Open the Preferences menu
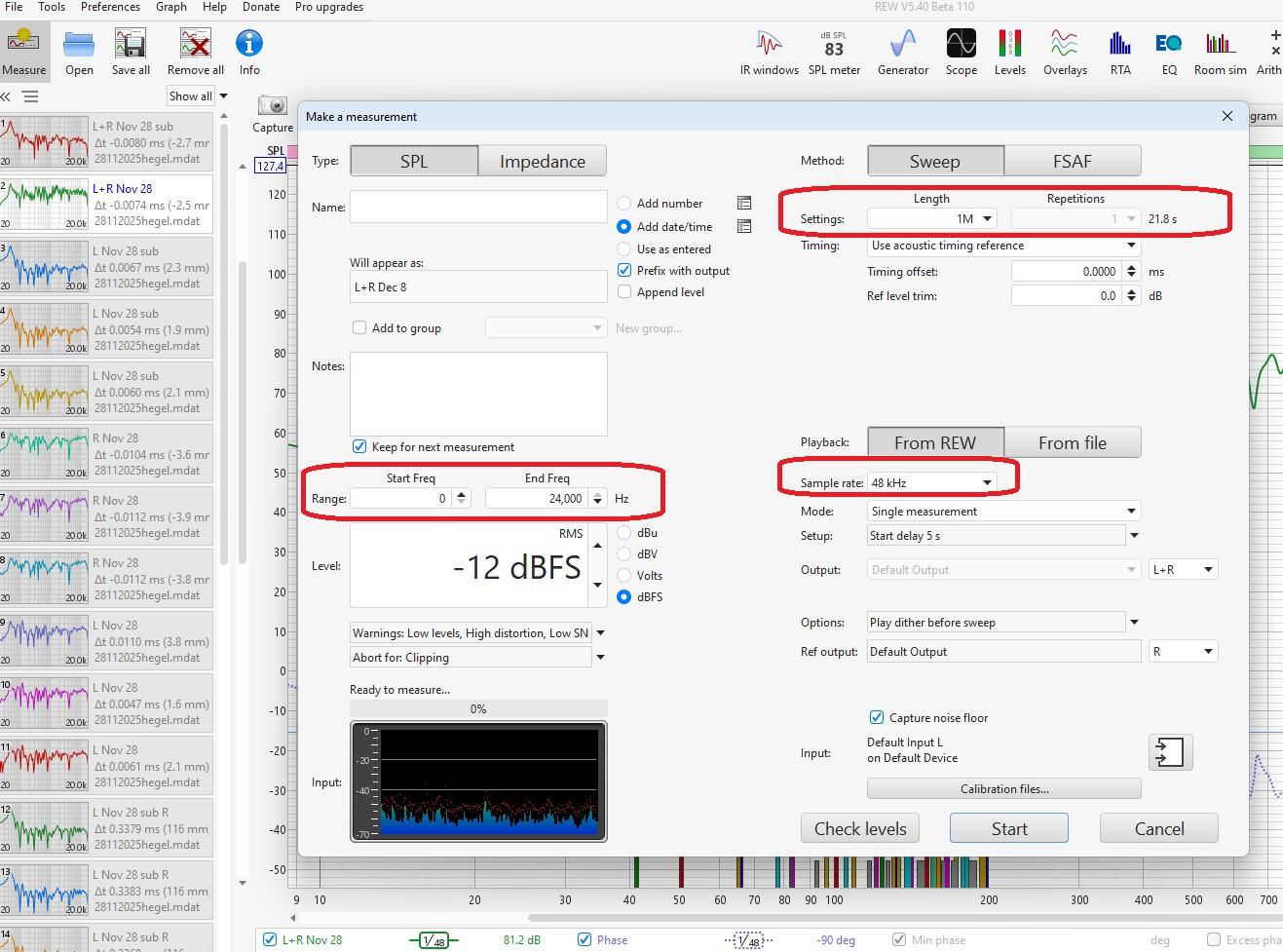 pyautogui.click(x=110, y=7)
